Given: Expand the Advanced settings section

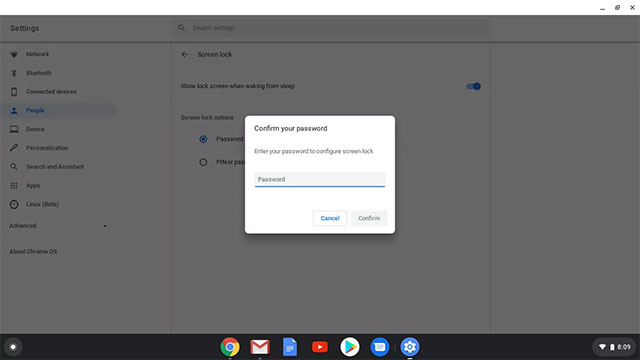Looking at the screenshot, I should pyautogui.click(x=58, y=226).
